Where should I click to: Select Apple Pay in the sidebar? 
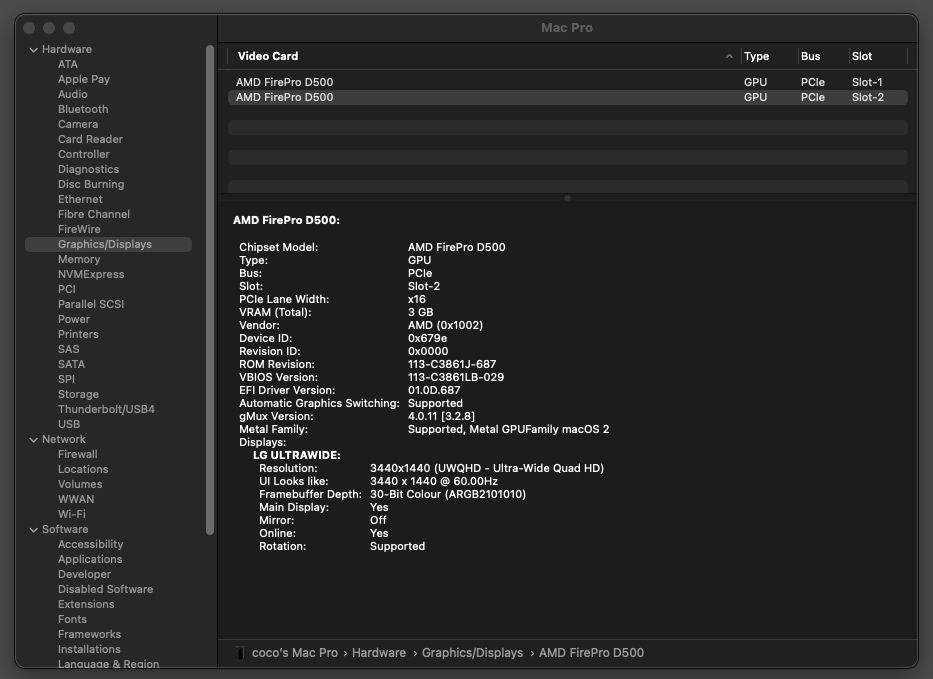pyautogui.click(x=84, y=79)
